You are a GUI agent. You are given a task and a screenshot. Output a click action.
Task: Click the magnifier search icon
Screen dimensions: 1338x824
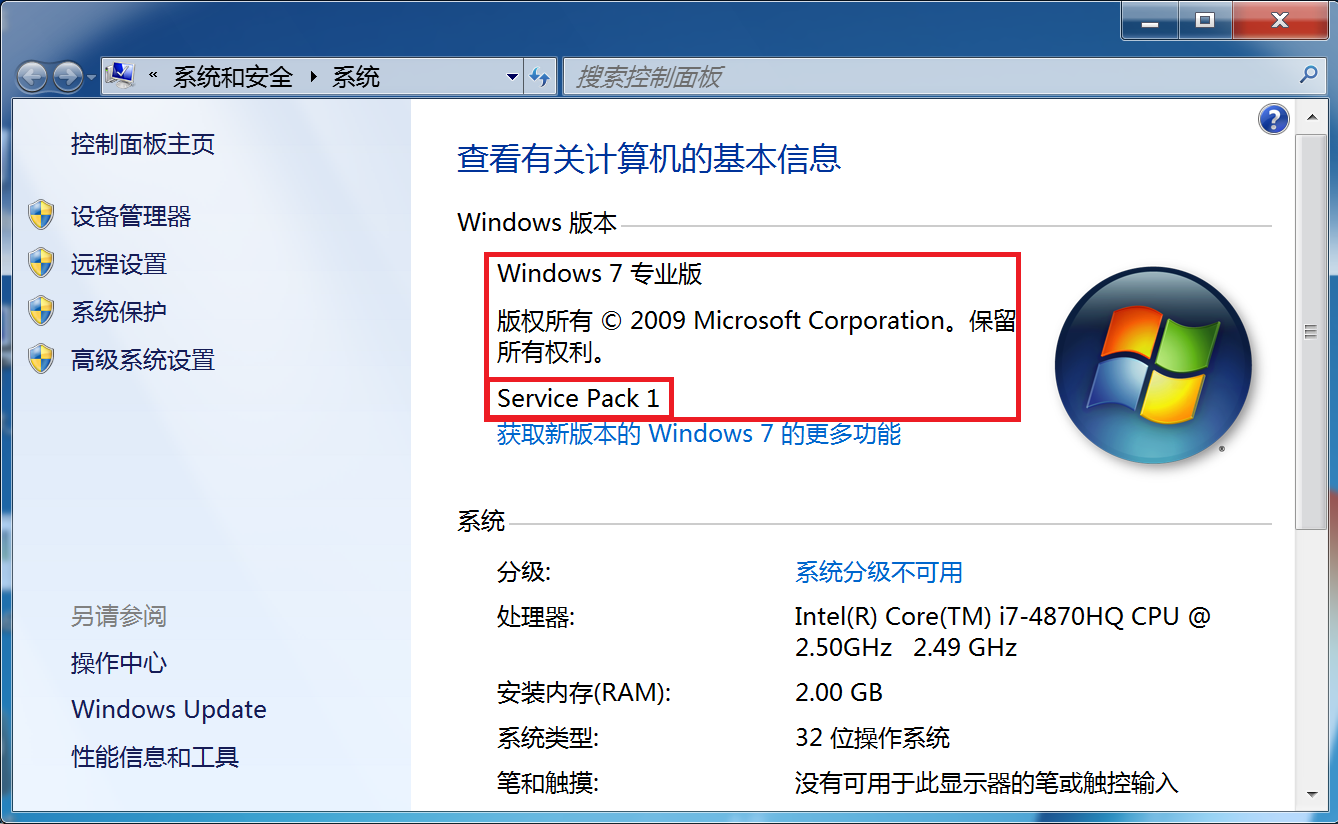click(1308, 76)
